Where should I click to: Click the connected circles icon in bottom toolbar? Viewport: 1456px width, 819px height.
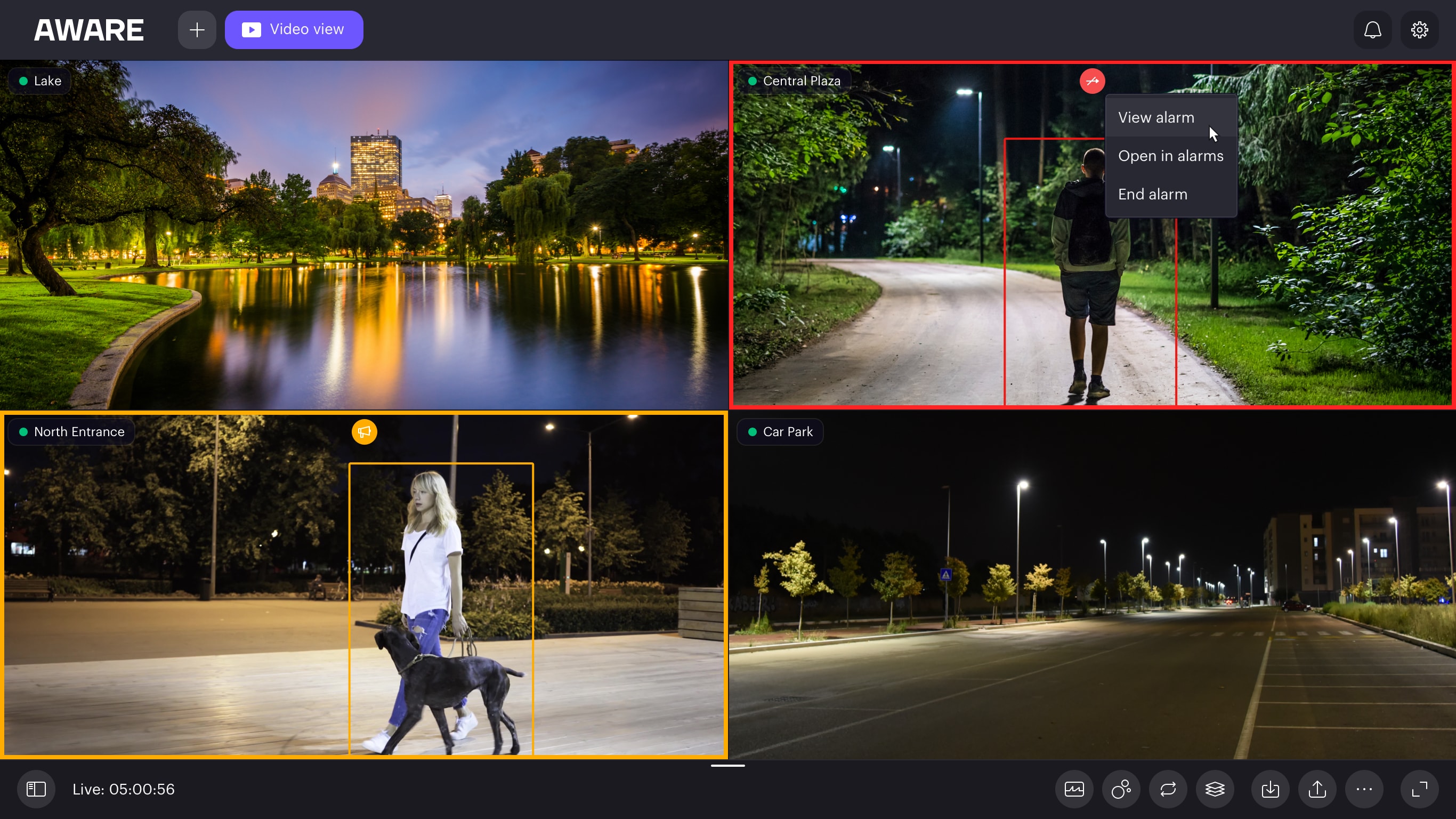(x=1121, y=789)
